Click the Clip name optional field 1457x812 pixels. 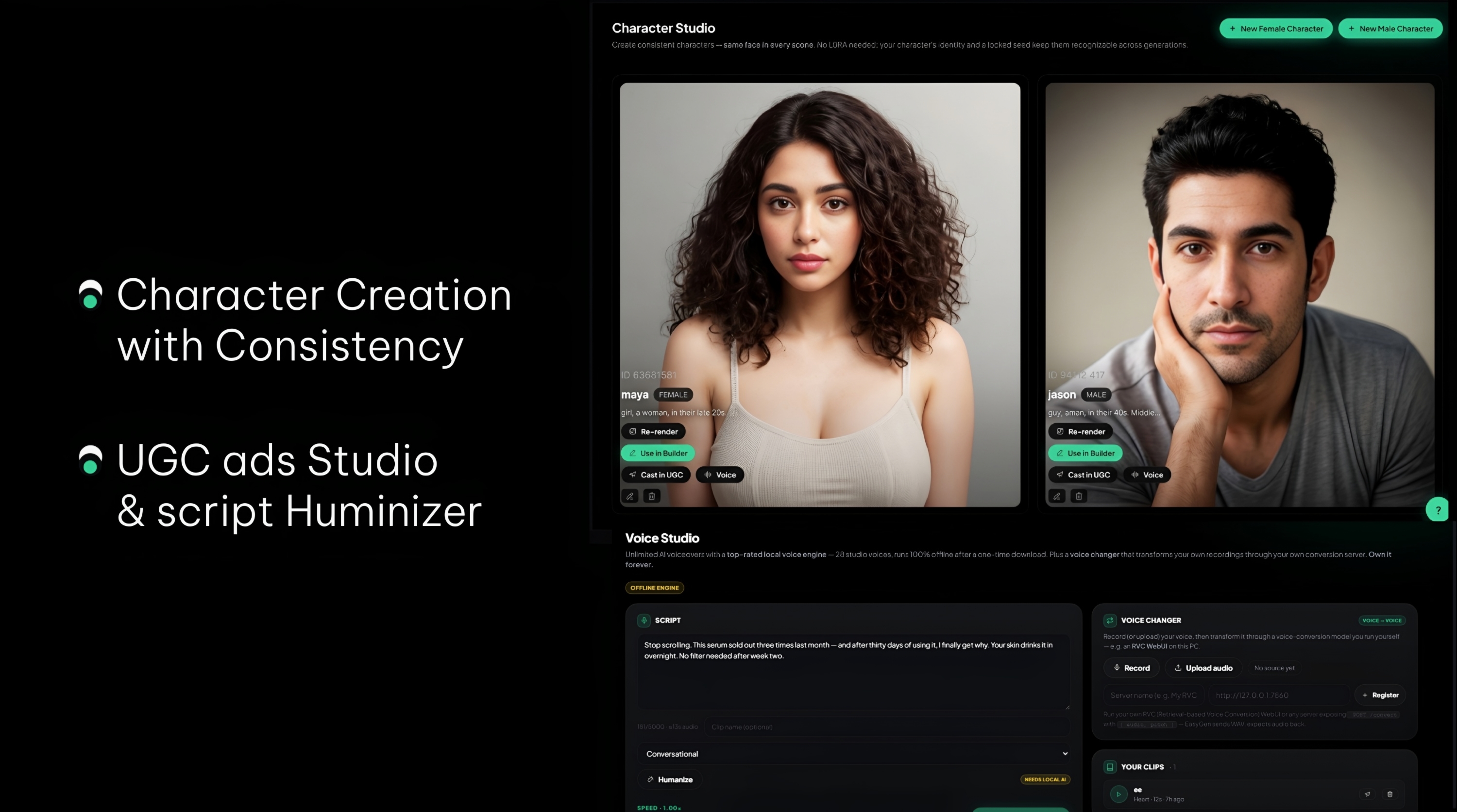point(887,727)
